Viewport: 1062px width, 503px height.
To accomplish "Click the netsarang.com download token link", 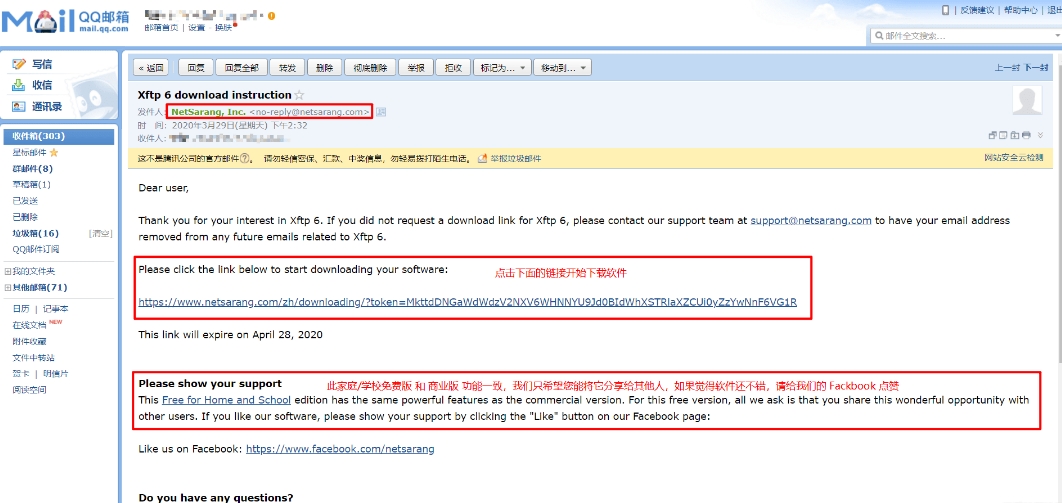I will pyautogui.click(x=467, y=303).
